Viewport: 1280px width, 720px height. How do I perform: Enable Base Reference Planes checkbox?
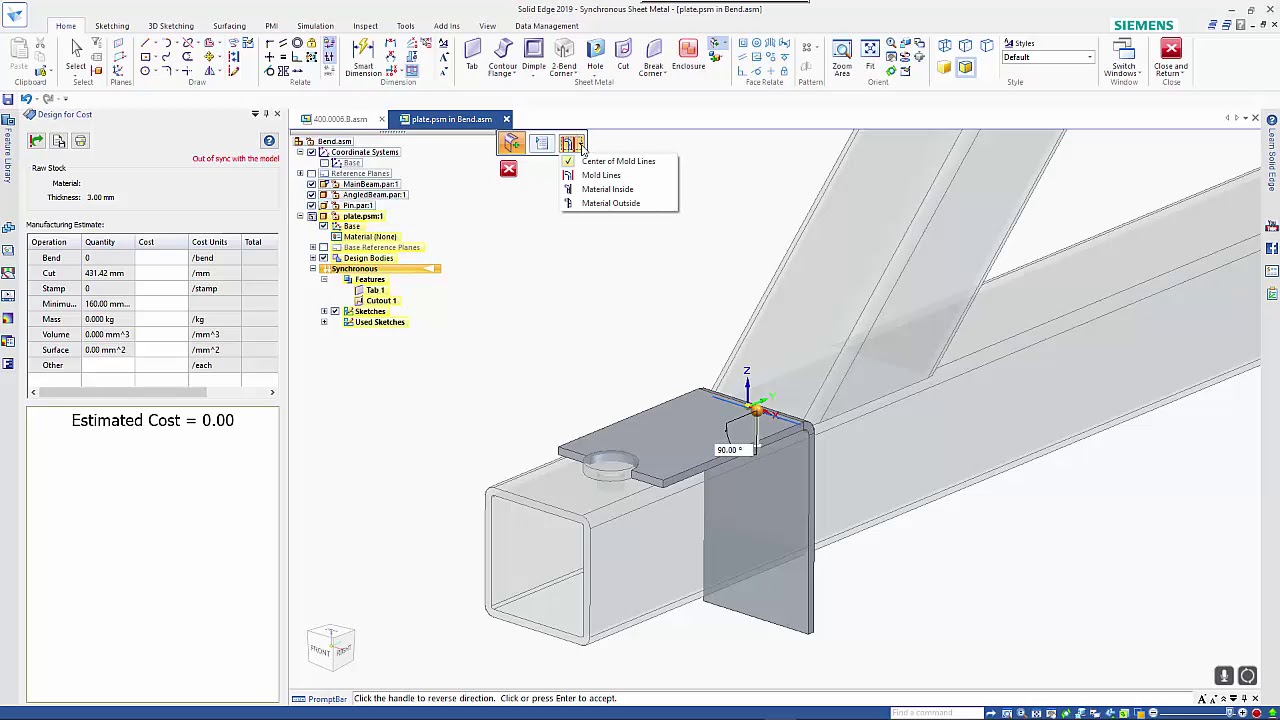click(323, 248)
